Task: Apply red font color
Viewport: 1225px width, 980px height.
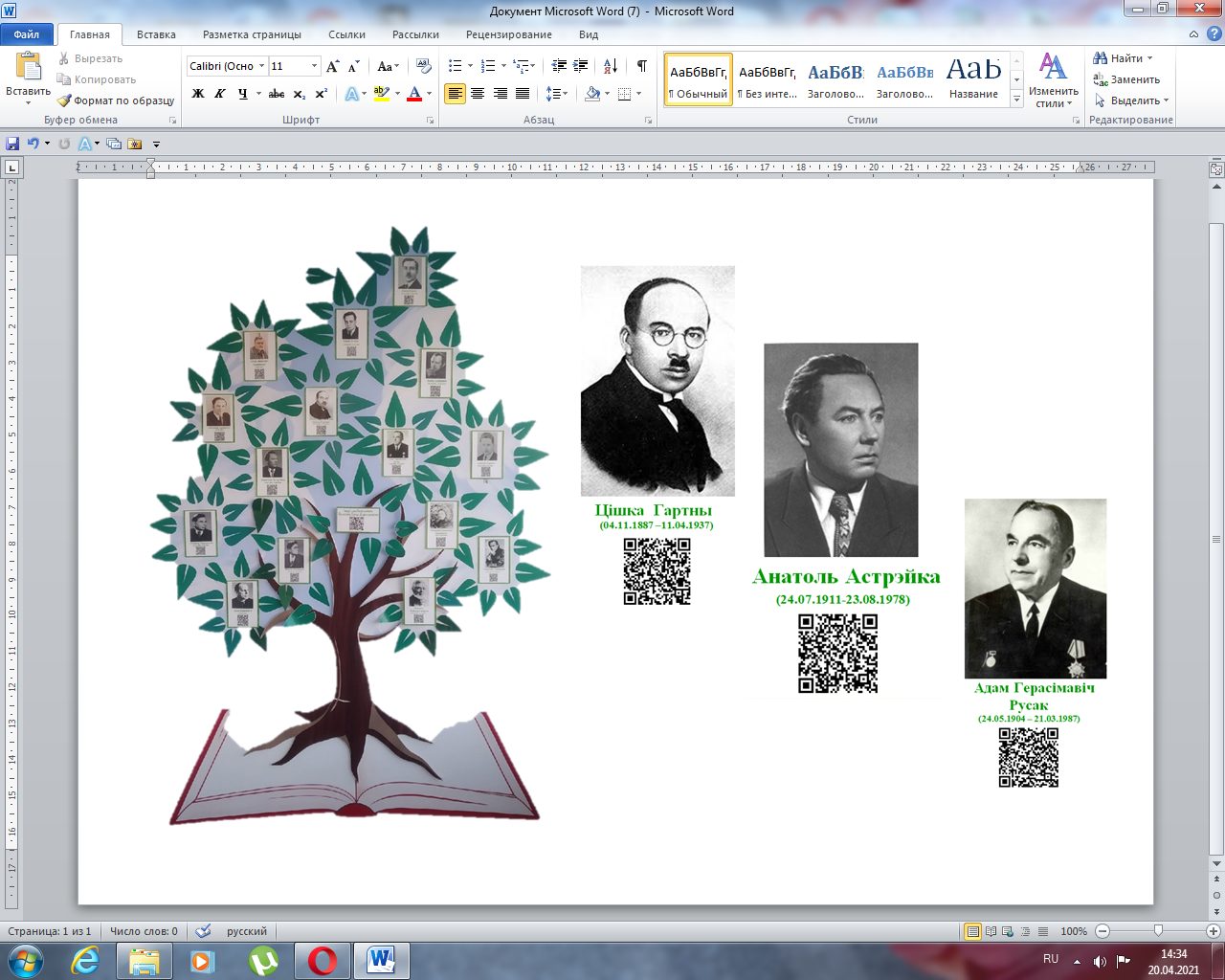Action: 414,94
